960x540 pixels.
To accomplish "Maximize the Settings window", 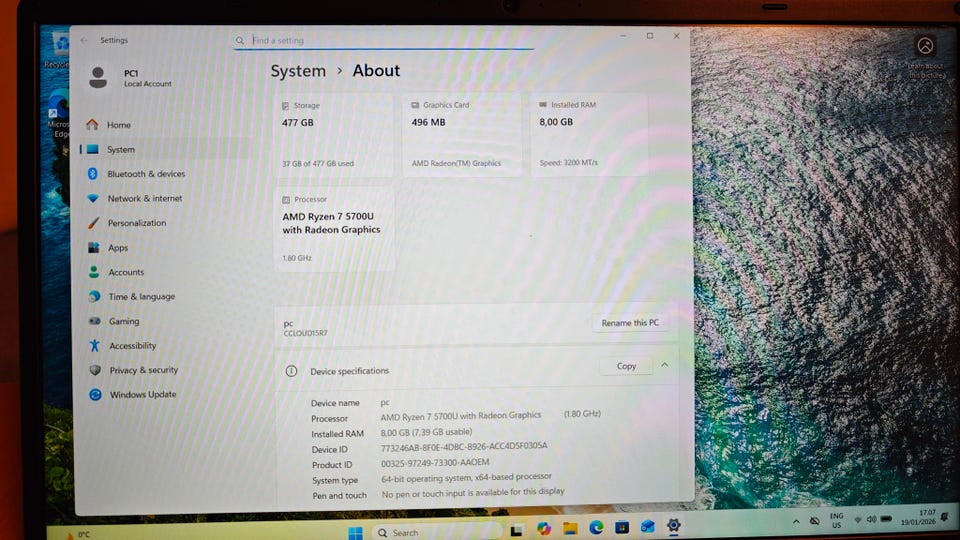I will pos(650,36).
